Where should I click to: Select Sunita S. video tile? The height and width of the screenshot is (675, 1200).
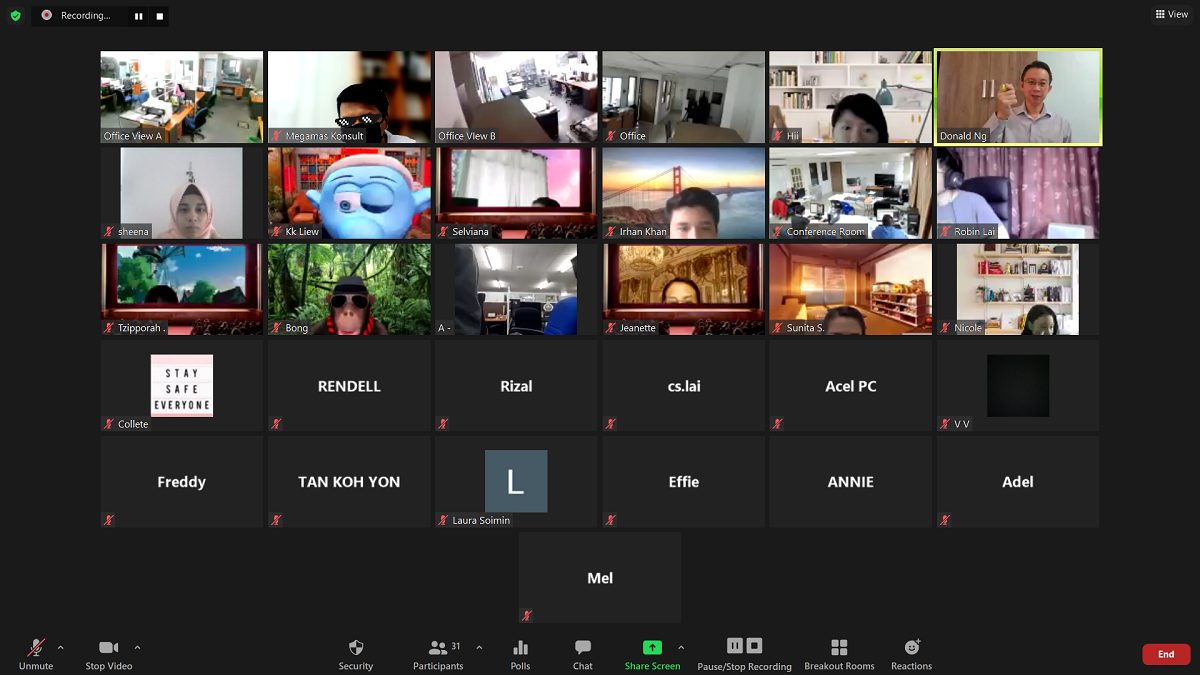(850, 289)
